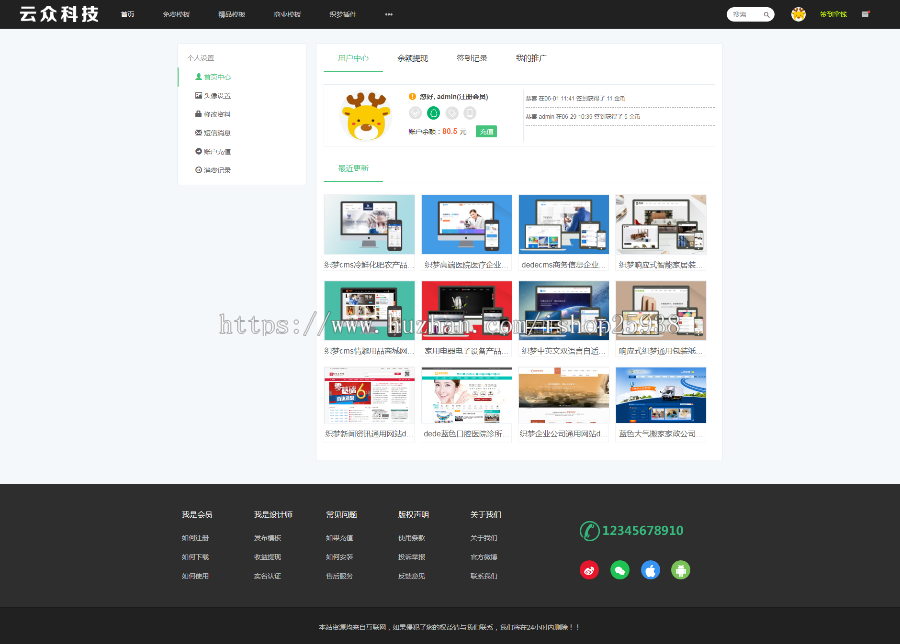Click the phone number 12345678910
This screenshot has width=900, height=644.
coord(642,531)
